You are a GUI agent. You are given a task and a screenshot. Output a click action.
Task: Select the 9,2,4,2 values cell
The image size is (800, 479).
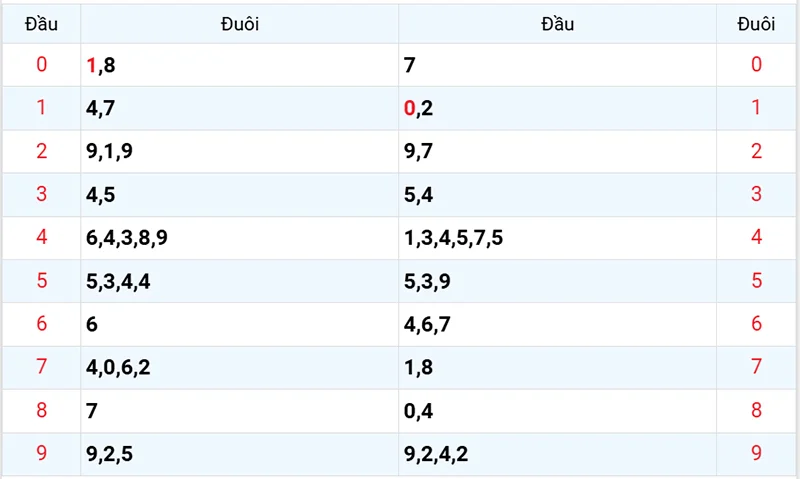pos(436,454)
